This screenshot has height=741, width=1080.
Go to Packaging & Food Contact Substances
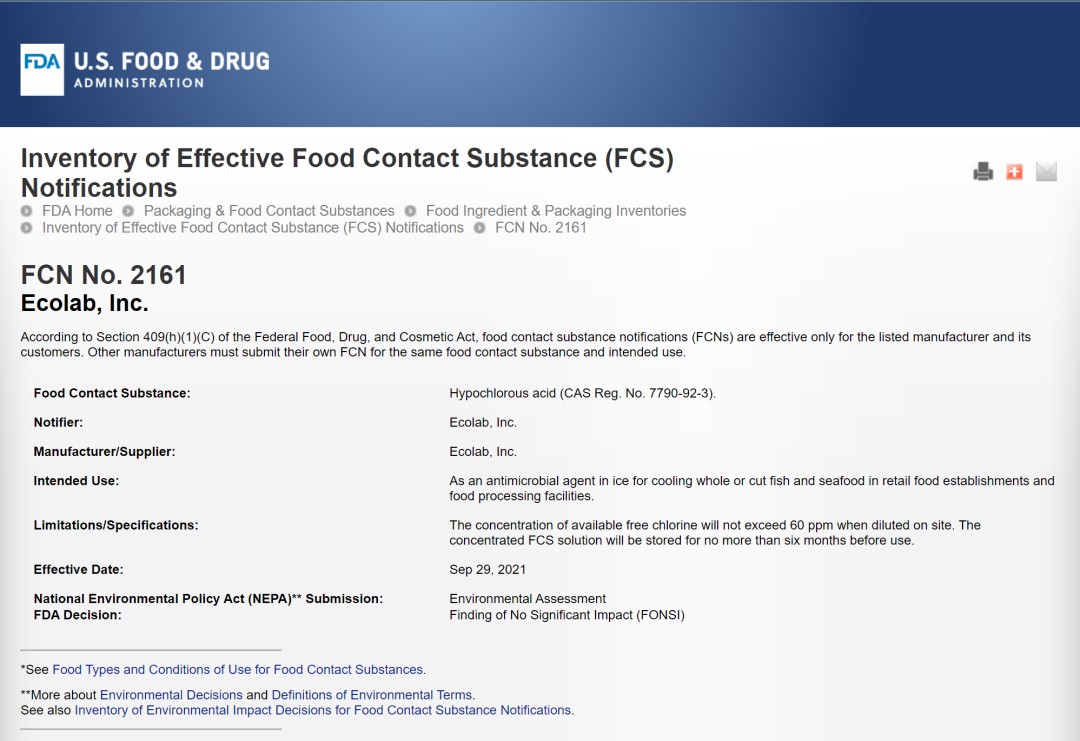pos(269,211)
